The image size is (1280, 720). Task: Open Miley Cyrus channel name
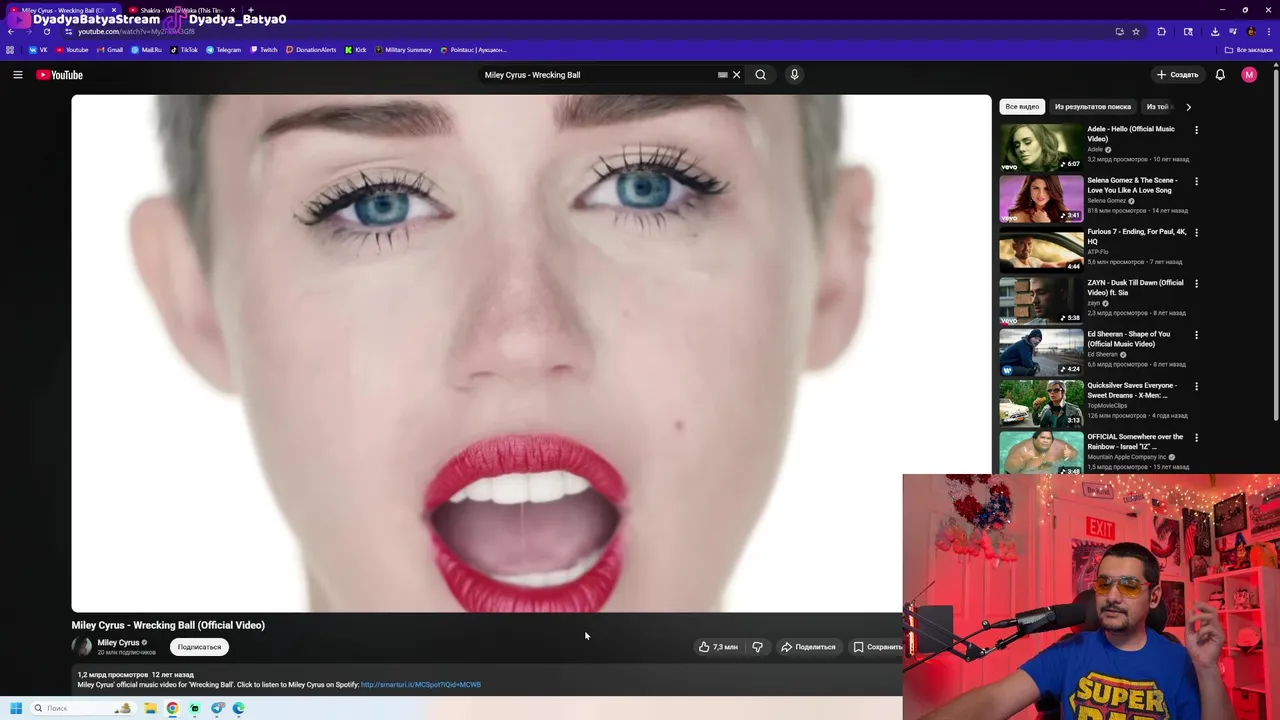118,643
